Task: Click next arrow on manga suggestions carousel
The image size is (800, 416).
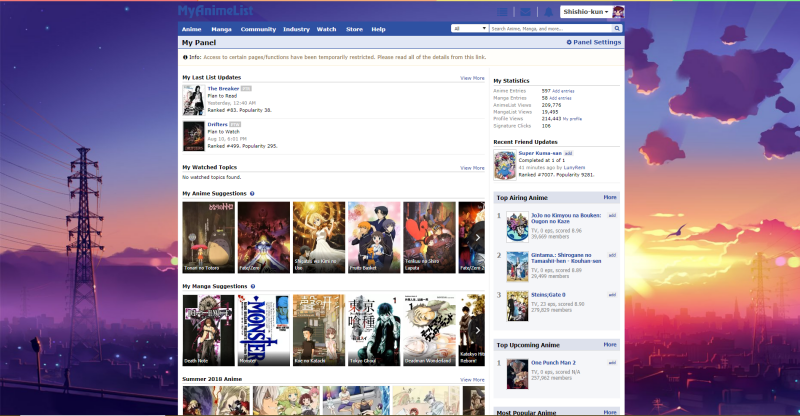Action: pyautogui.click(x=478, y=330)
